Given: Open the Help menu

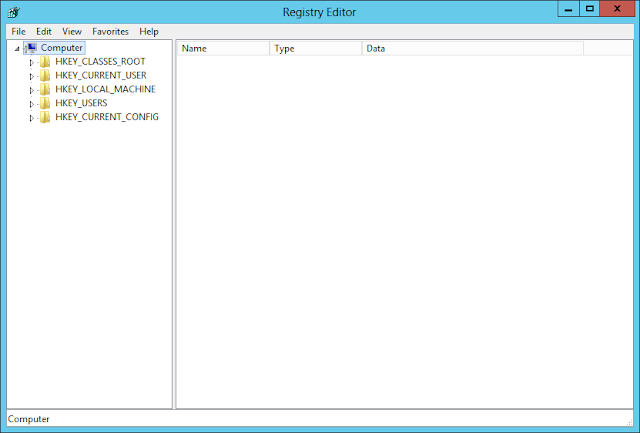Looking at the screenshot, I should coord(149,31).
